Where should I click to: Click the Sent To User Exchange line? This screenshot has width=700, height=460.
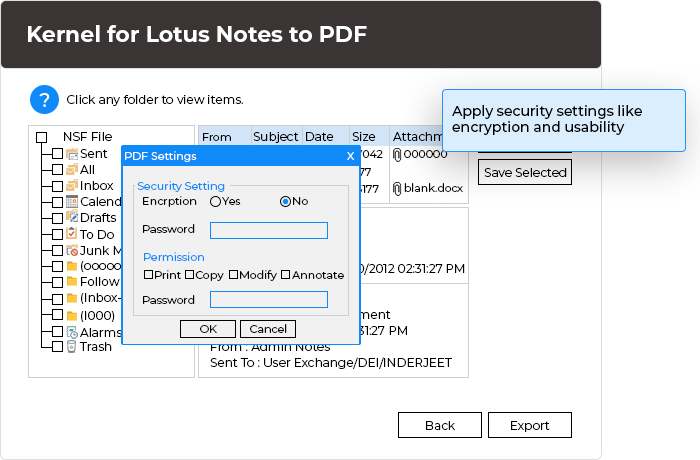(331, 363)
